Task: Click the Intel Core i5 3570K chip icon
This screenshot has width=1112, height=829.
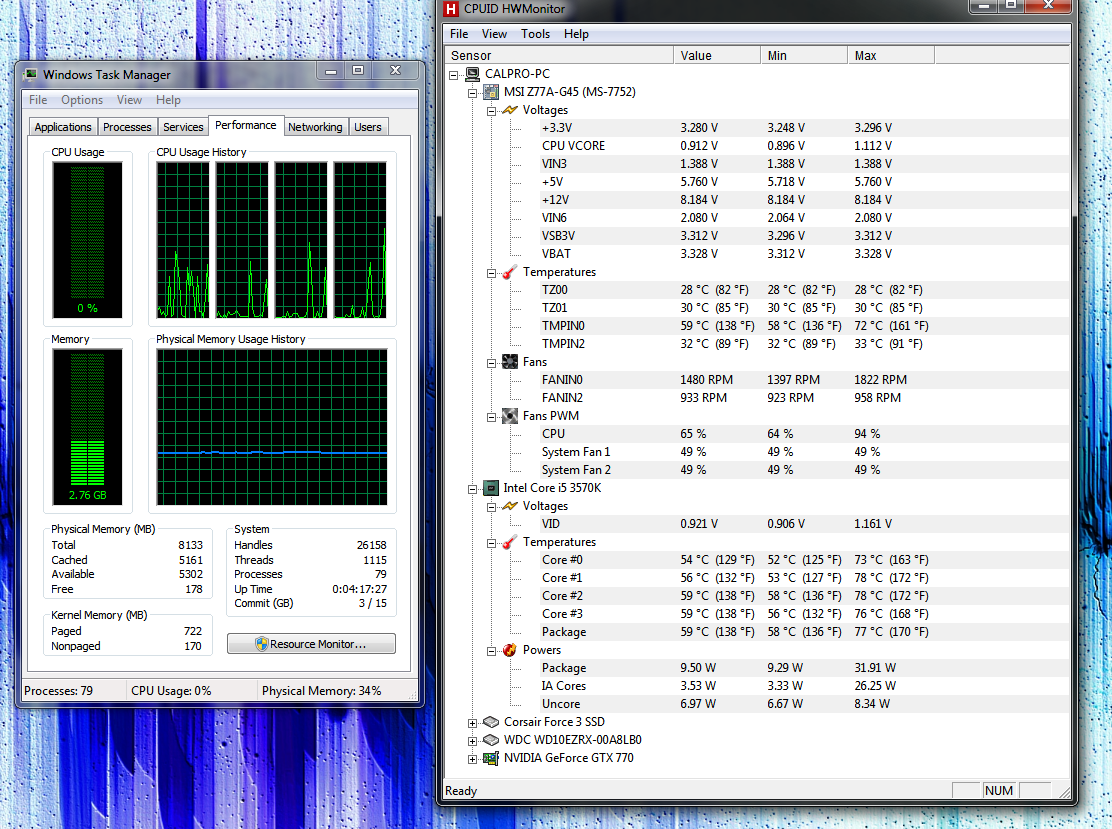Action: tap(491, 488)
